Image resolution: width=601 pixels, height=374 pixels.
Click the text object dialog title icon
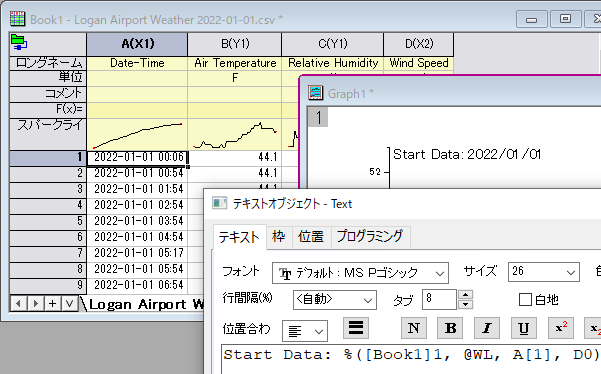pyautogui.click(x=220, y=203)
